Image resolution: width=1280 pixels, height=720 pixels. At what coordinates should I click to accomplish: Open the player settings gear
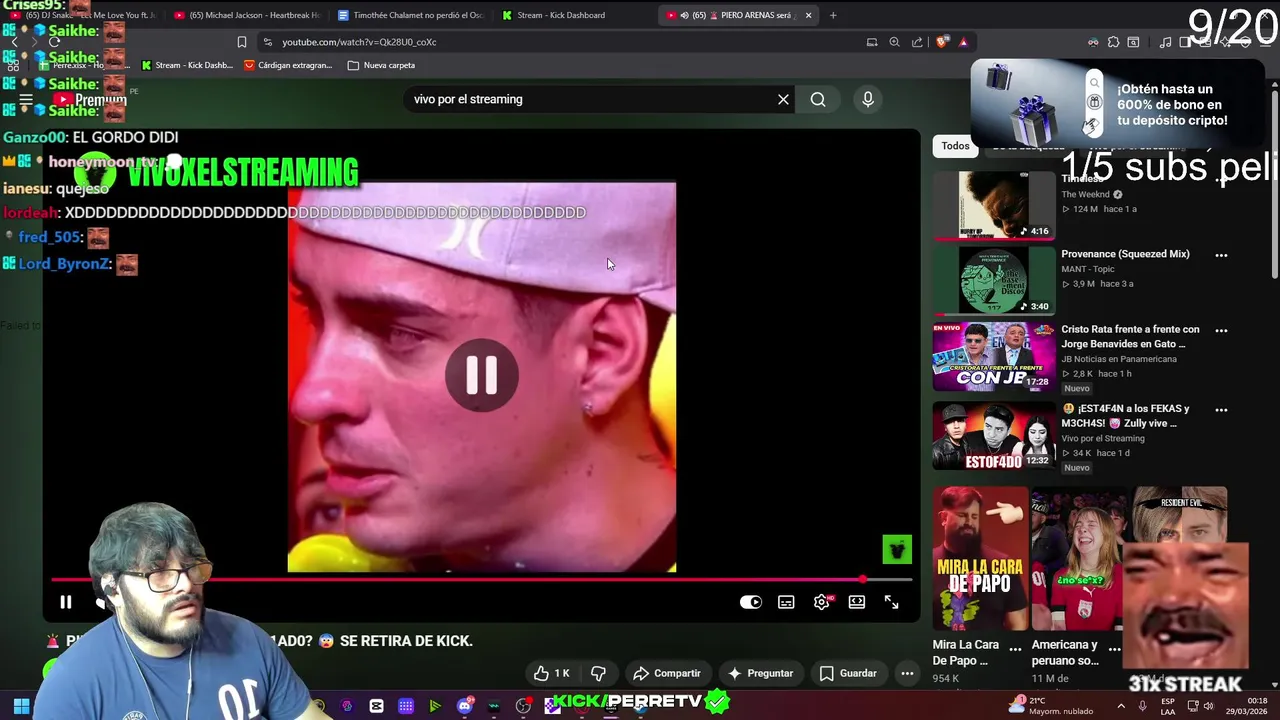[x=821, y=602]
